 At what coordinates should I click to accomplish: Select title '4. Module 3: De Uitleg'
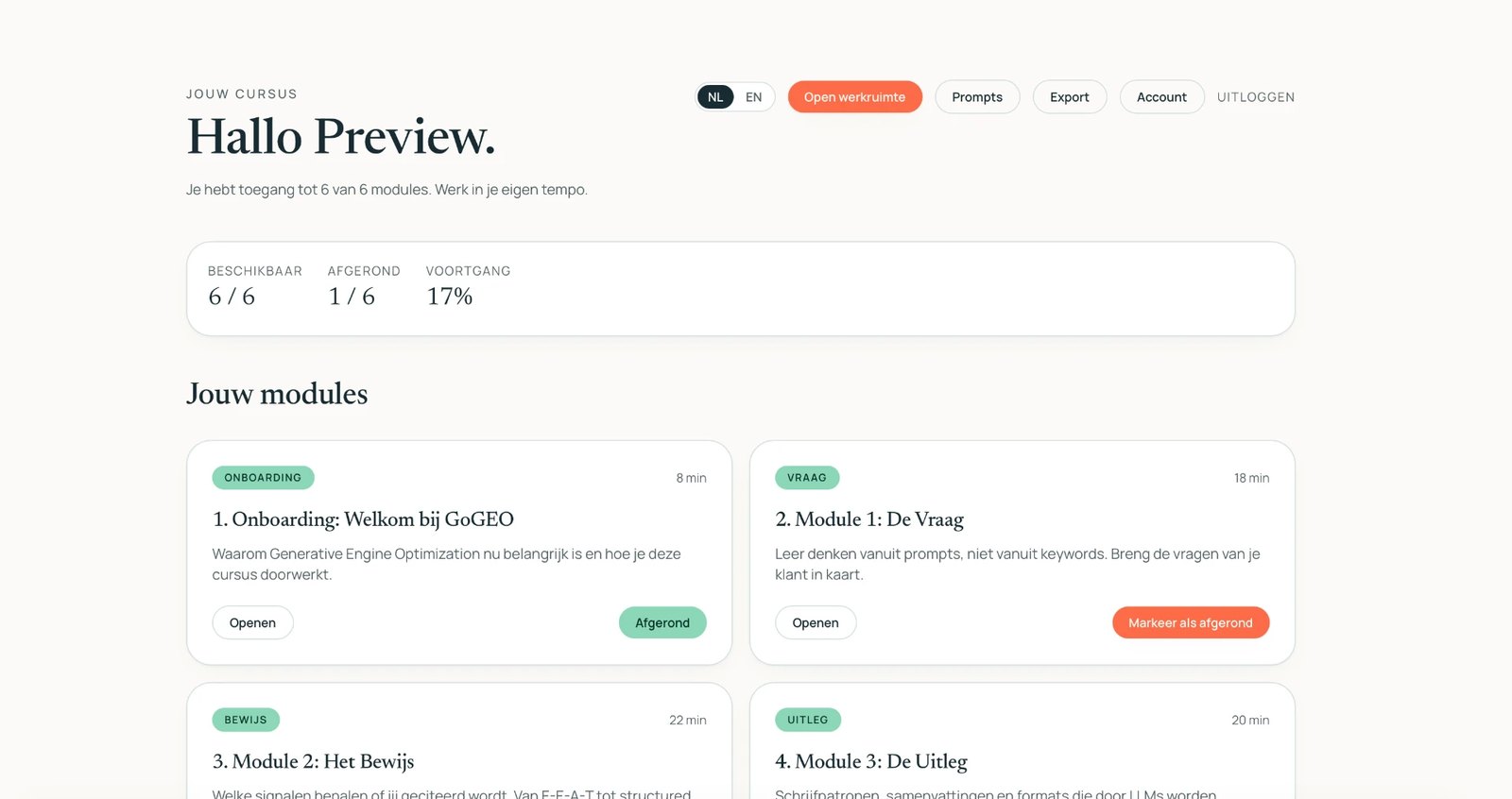tap(871, 761)
